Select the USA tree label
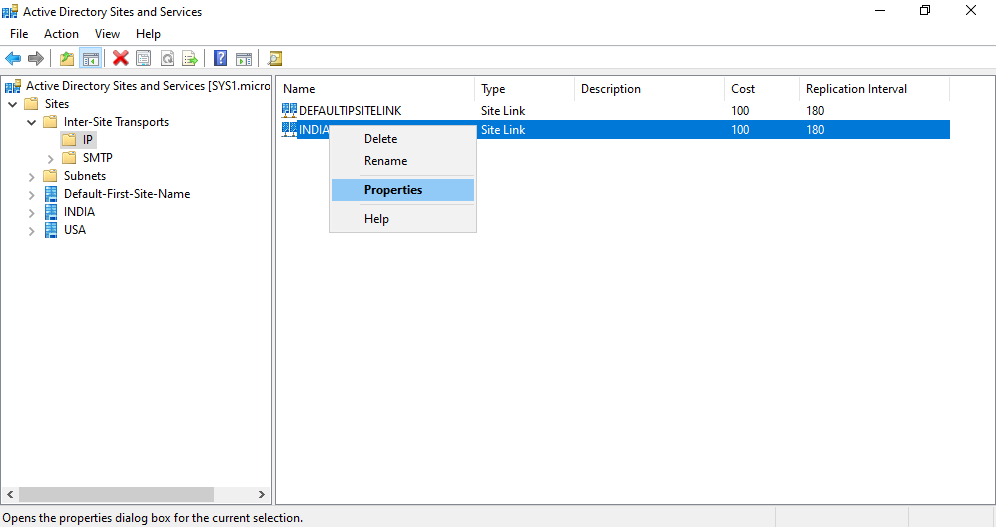This screenshot has height=527, width=996. click(74, 230)
